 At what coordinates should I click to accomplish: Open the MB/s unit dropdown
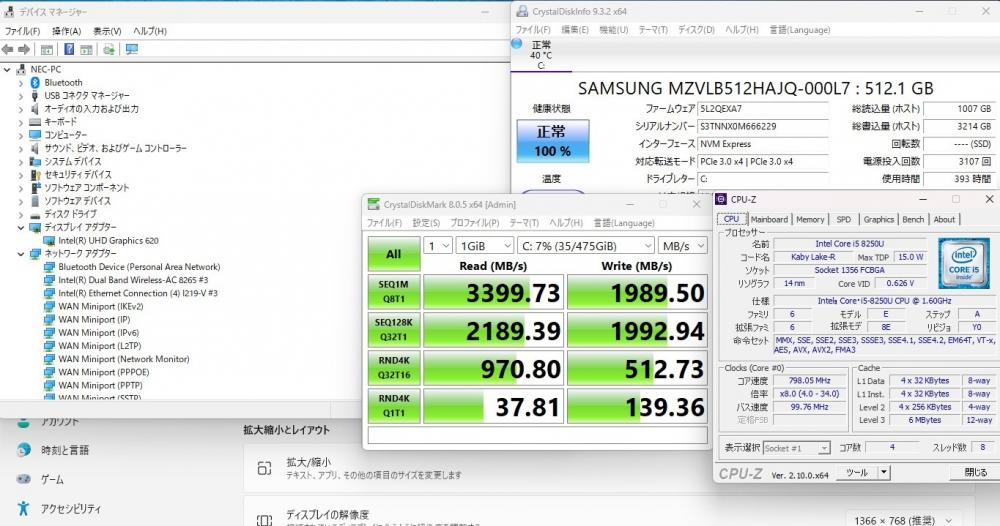click(x=683, y=245)
